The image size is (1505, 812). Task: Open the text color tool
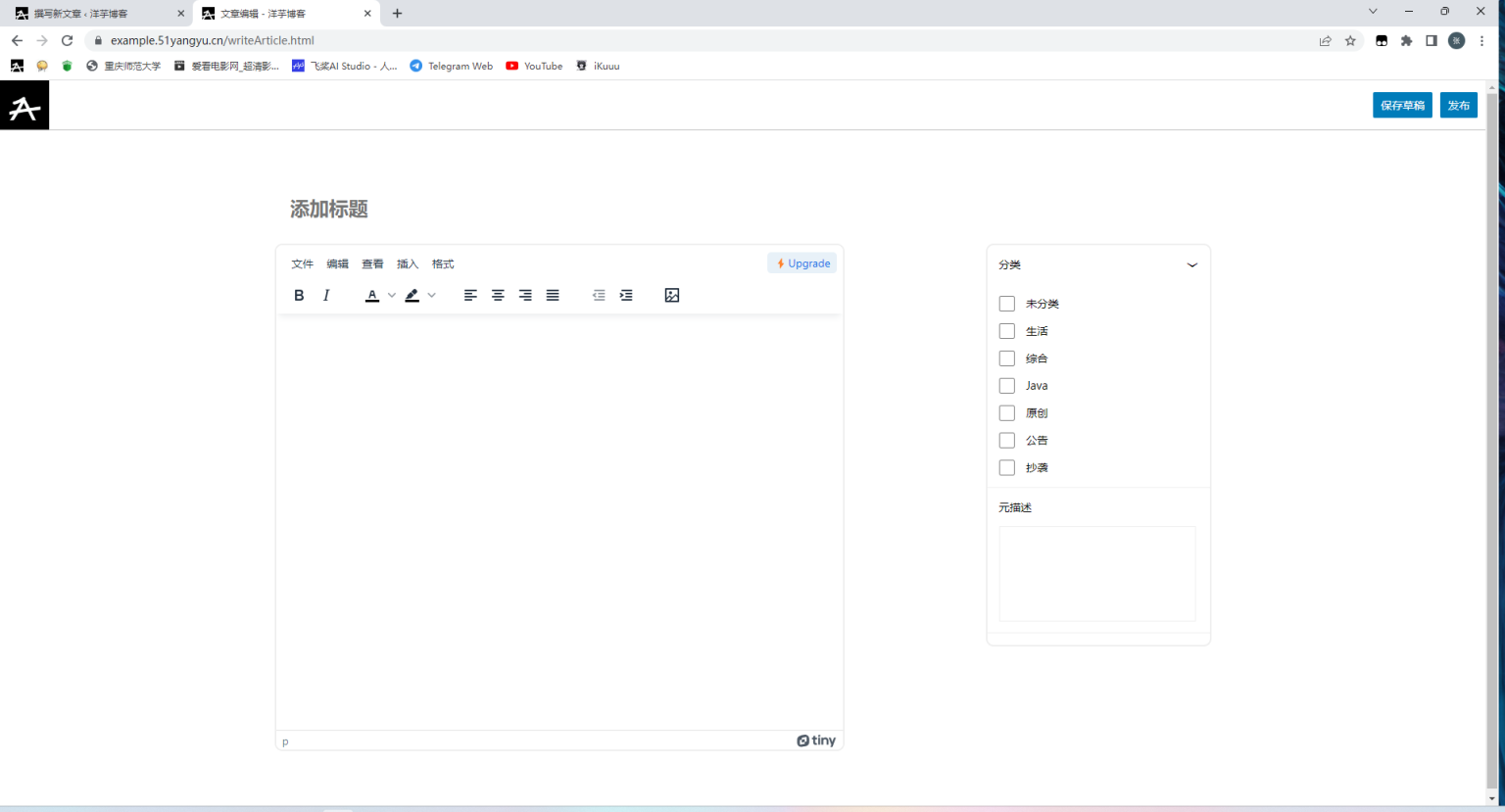click(x=371, y=295)
